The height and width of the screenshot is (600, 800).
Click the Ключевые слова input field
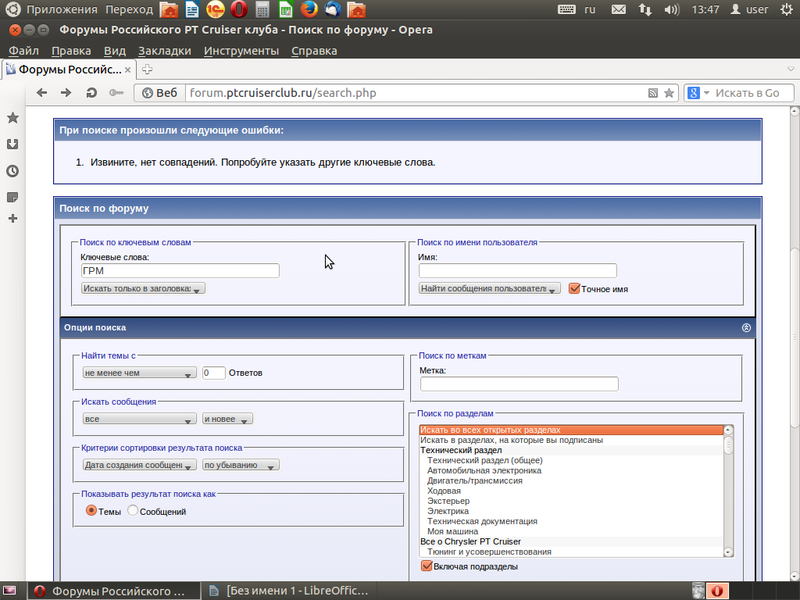coord(180,270)
